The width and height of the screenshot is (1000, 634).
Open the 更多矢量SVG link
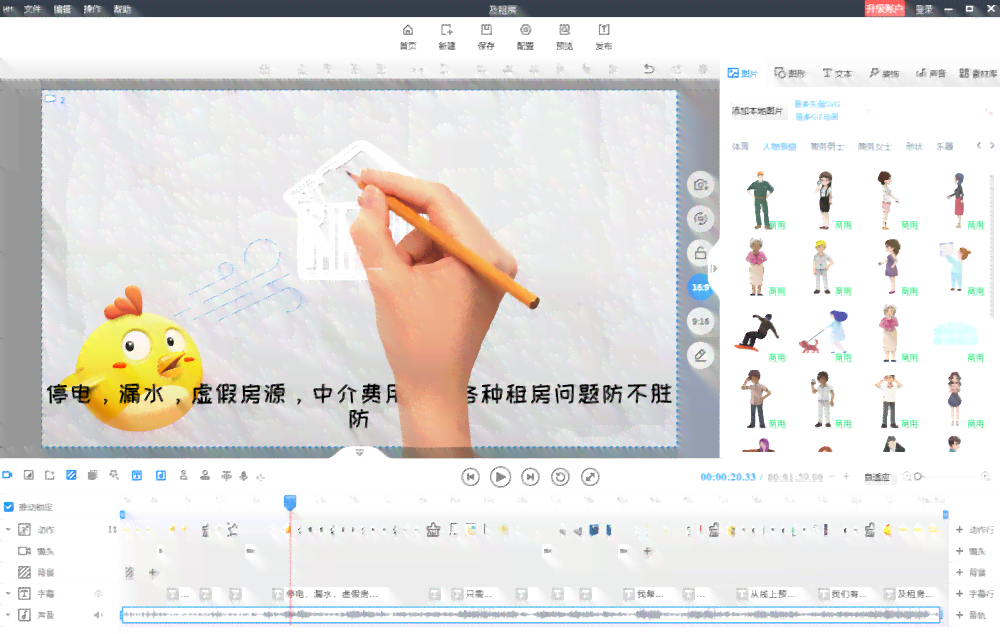[x=817, y=104]
